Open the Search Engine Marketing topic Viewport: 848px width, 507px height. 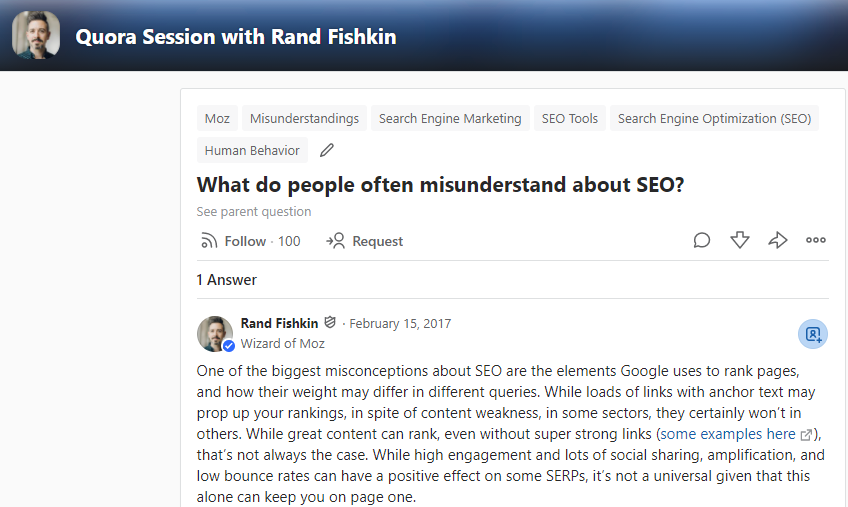click(x=450, y=118)
